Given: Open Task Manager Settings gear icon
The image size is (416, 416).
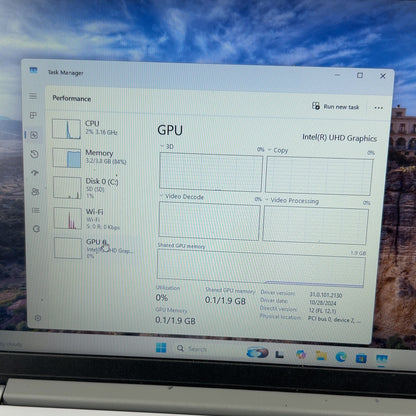Looking at the screenshot, I should coord(38,318).
